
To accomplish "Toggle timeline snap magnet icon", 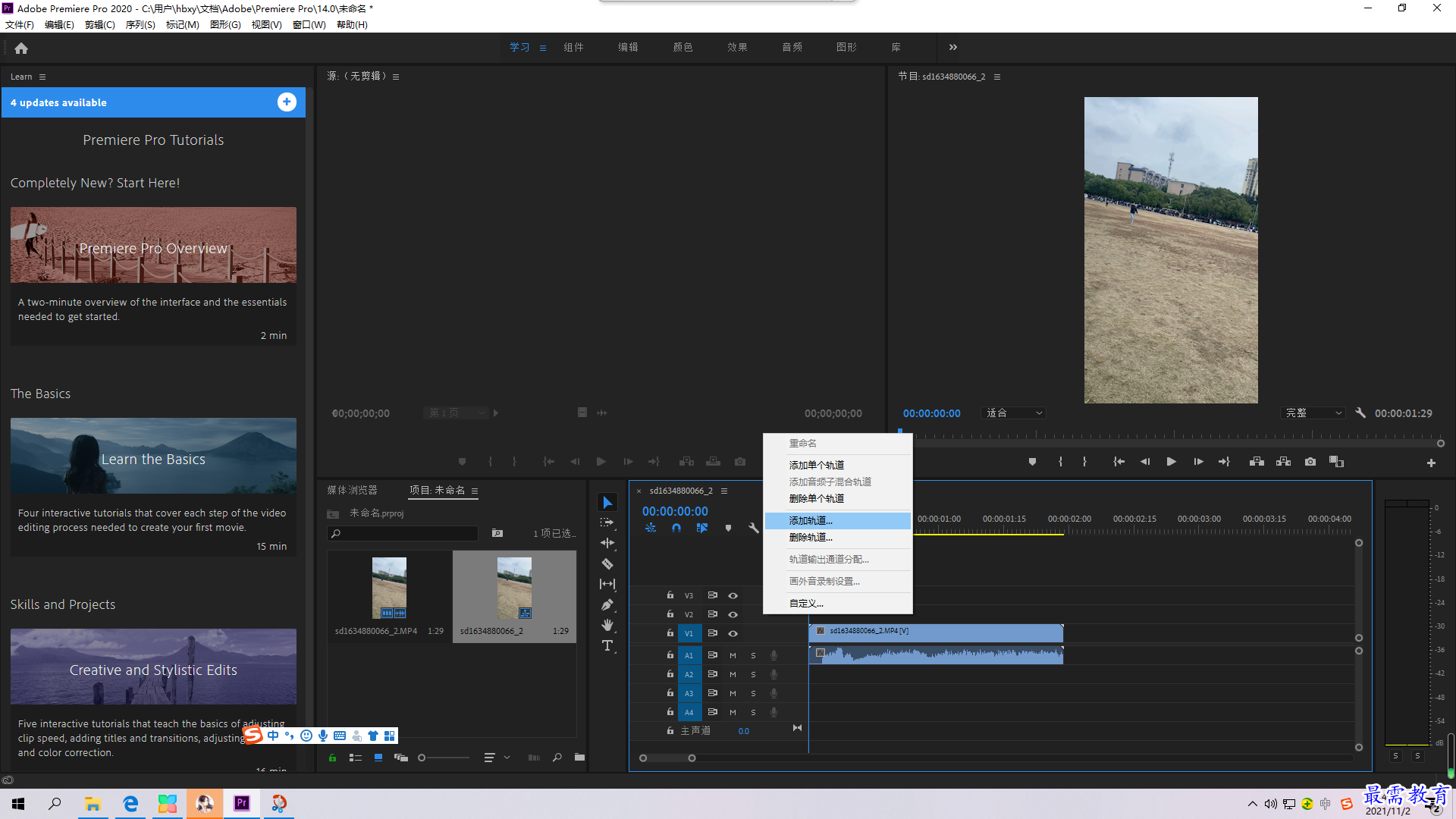I will pos(676,528).
